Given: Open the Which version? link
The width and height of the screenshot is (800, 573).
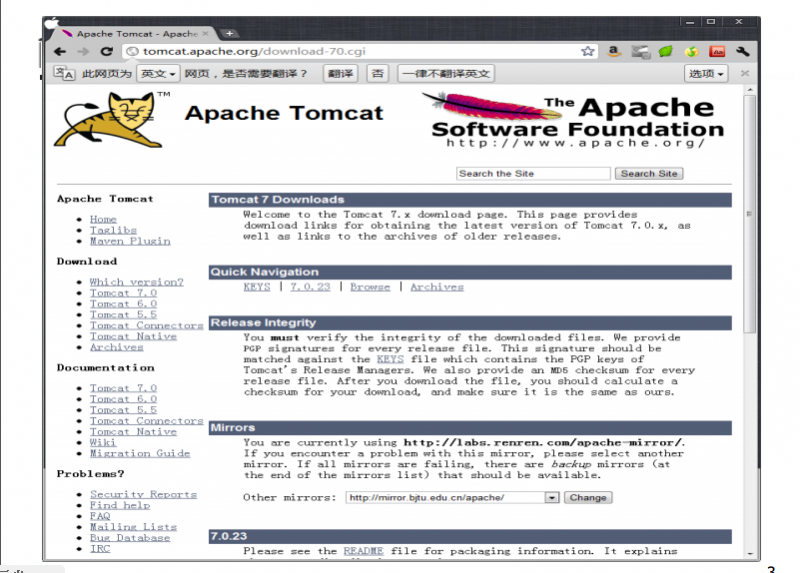Looking at the screenshot, I should click(x=136, y=282).
